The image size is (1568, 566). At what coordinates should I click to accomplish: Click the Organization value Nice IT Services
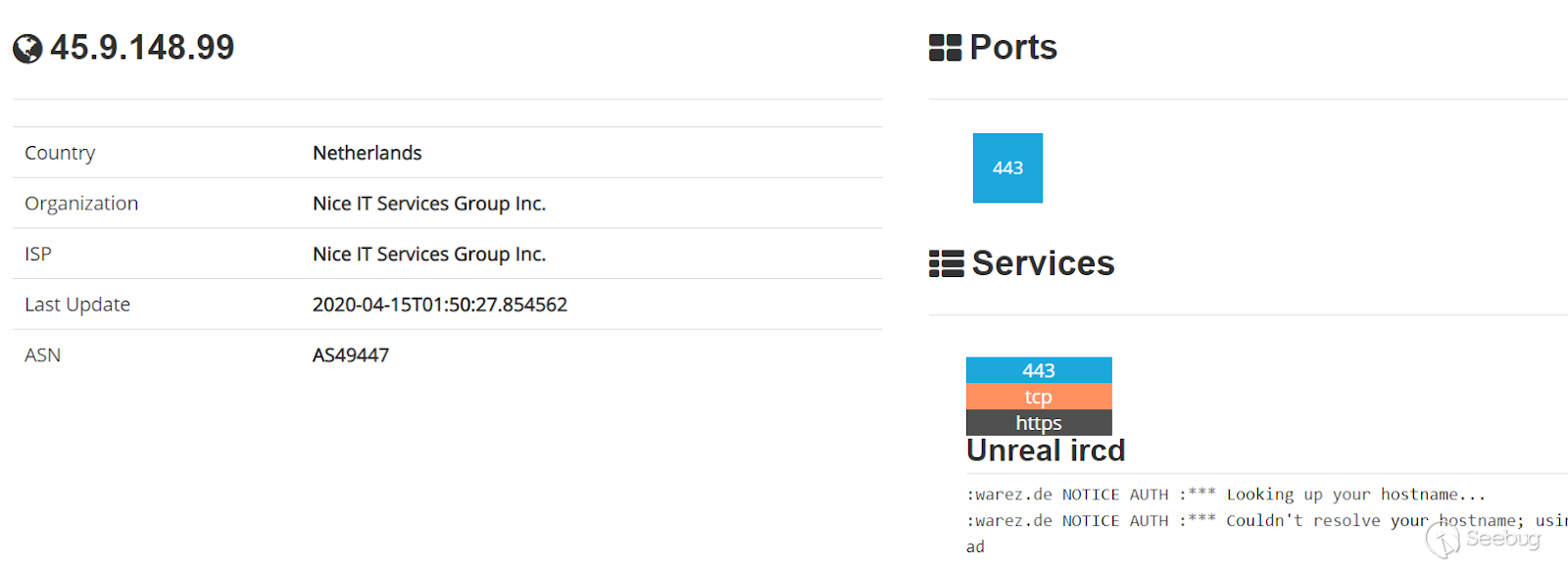pyautogui.click(x=428, y=204)
